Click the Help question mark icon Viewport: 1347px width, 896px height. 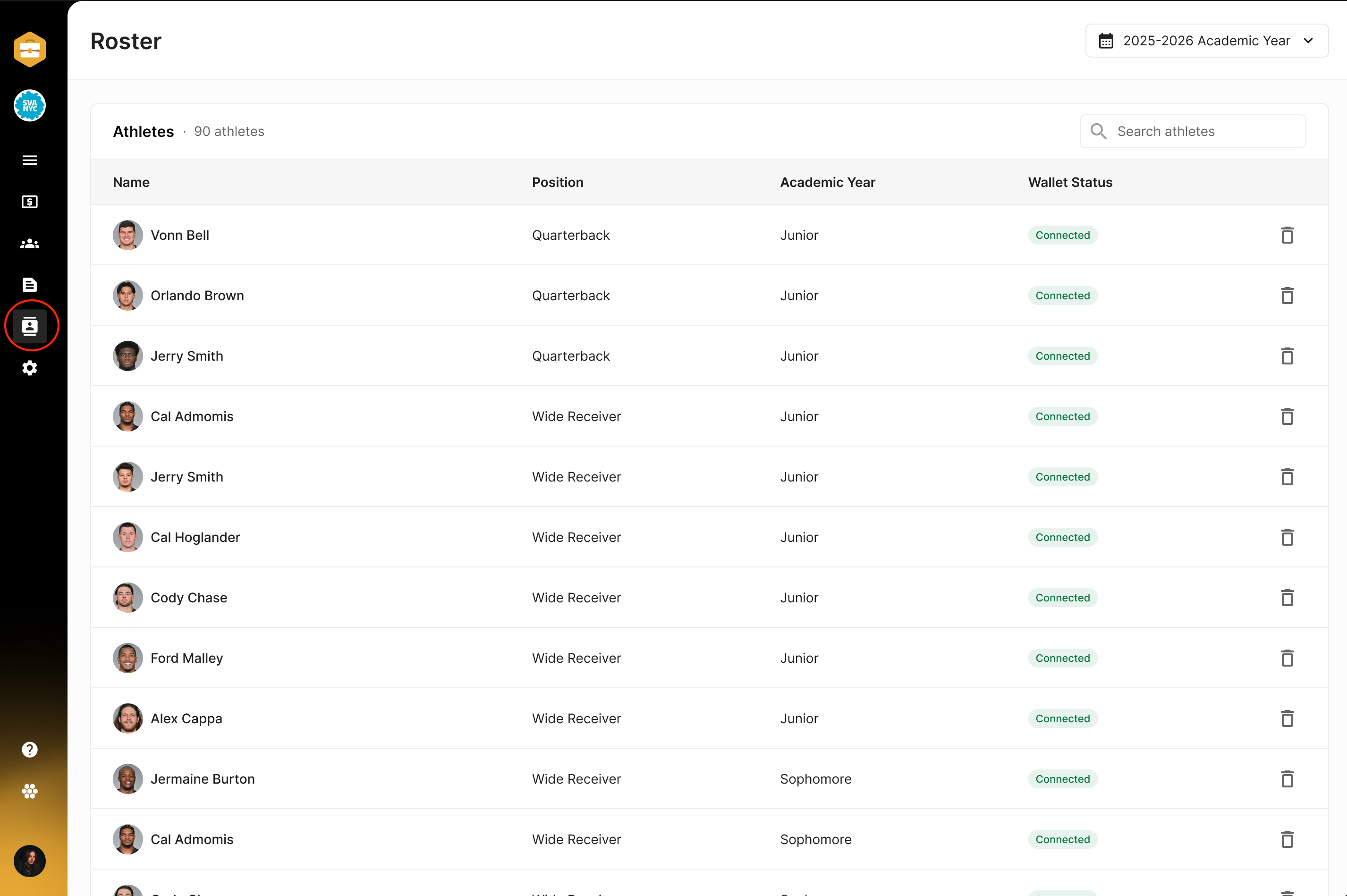[x=29, y=749]
